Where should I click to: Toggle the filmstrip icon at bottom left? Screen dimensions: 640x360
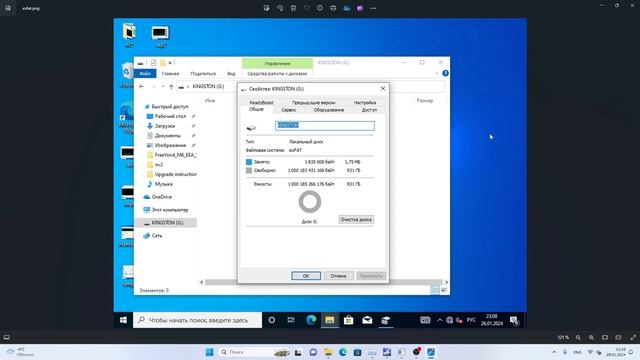(x=7, y=338)
